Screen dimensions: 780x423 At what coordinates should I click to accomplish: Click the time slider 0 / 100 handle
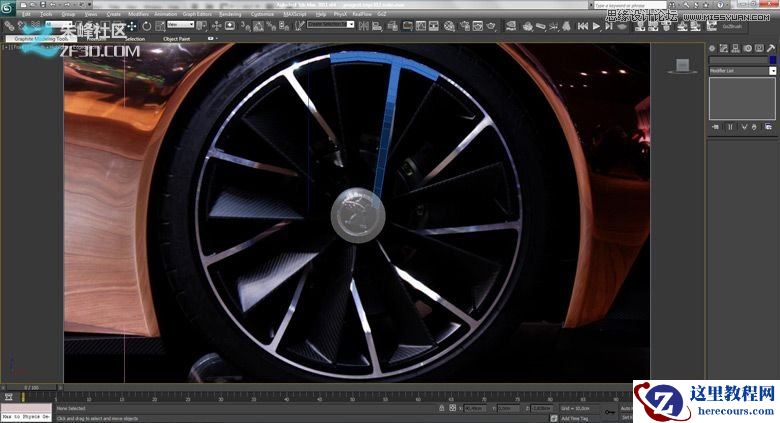point(31,387)
